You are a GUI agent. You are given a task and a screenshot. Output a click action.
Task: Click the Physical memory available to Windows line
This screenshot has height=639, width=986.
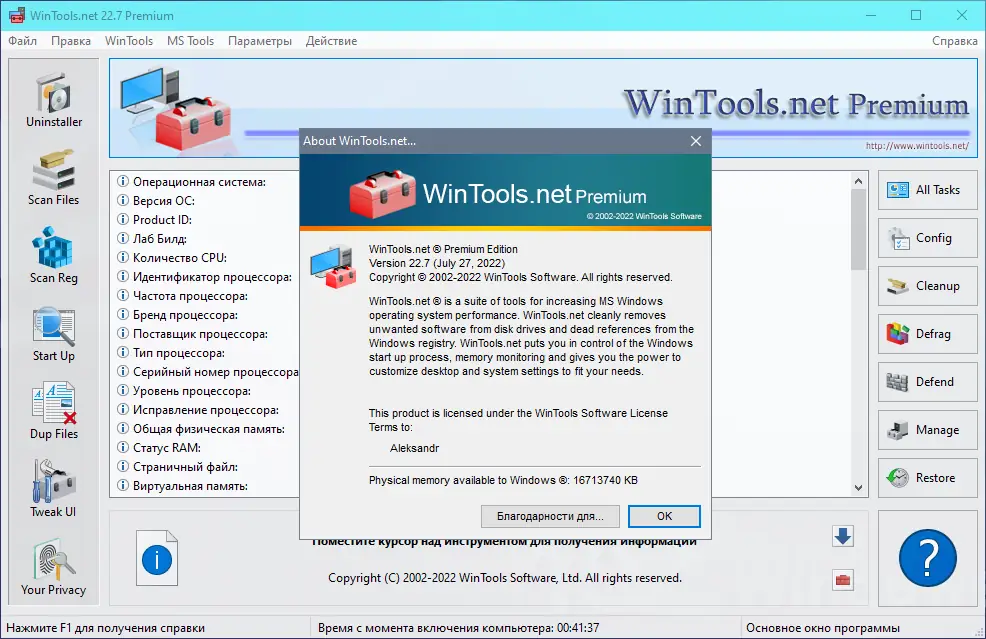click(503, 480)
